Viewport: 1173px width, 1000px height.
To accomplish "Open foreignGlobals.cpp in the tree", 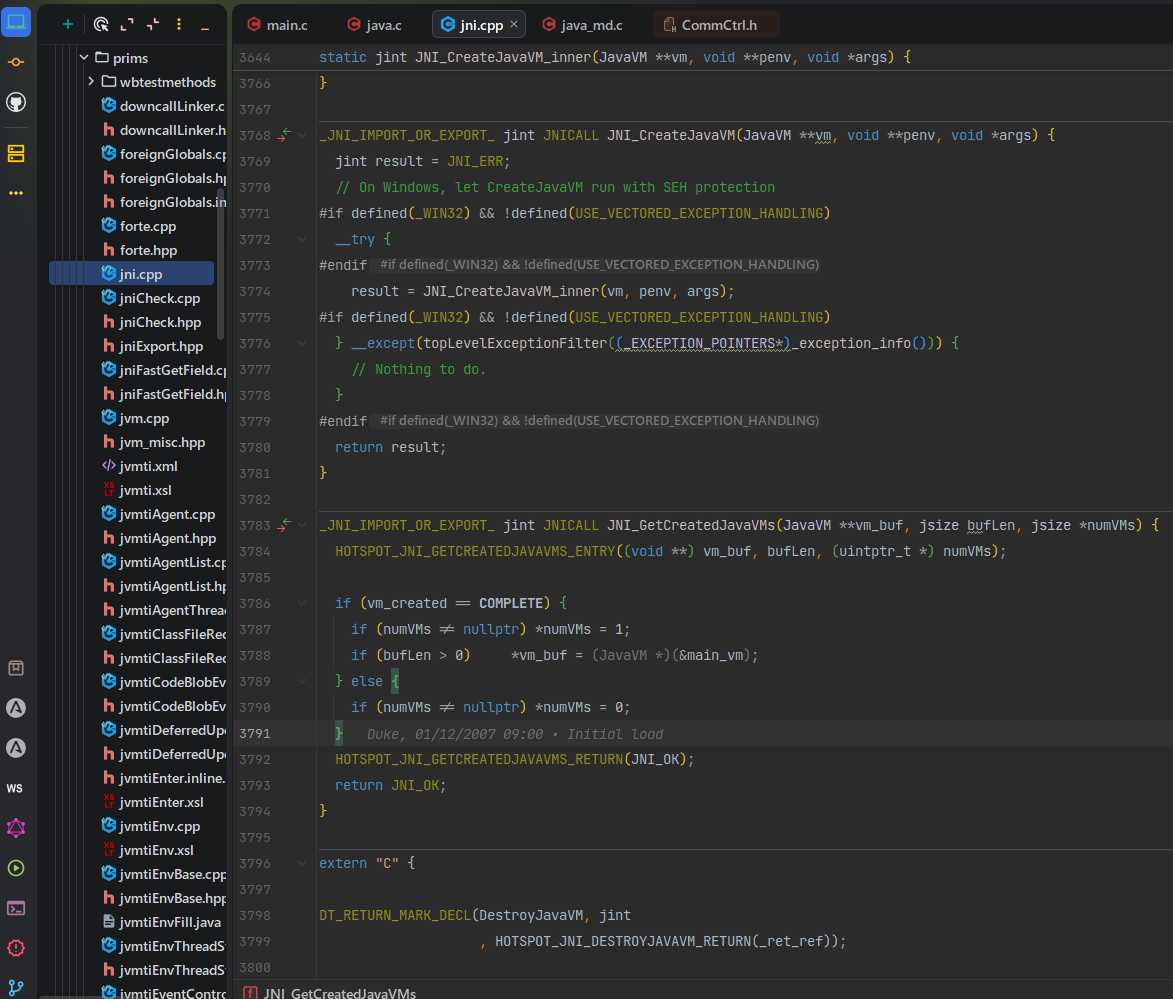I will pyautogui.click(x=162, y=154).
